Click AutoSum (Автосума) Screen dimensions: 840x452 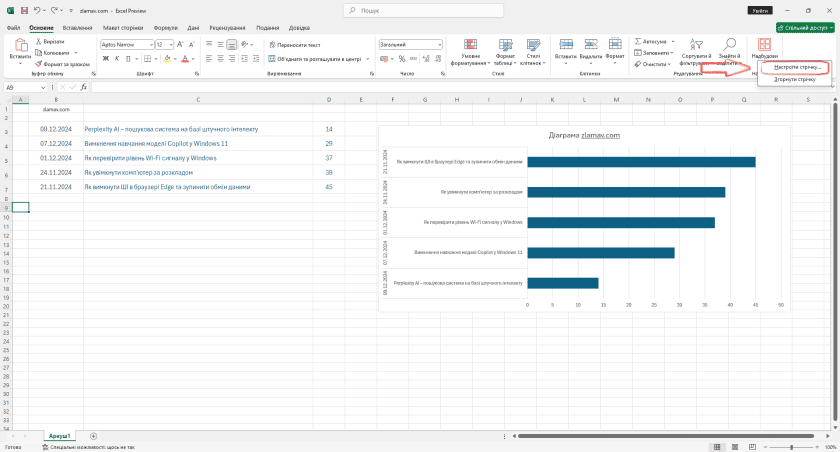pyautogui.click(x=650, y=41)
